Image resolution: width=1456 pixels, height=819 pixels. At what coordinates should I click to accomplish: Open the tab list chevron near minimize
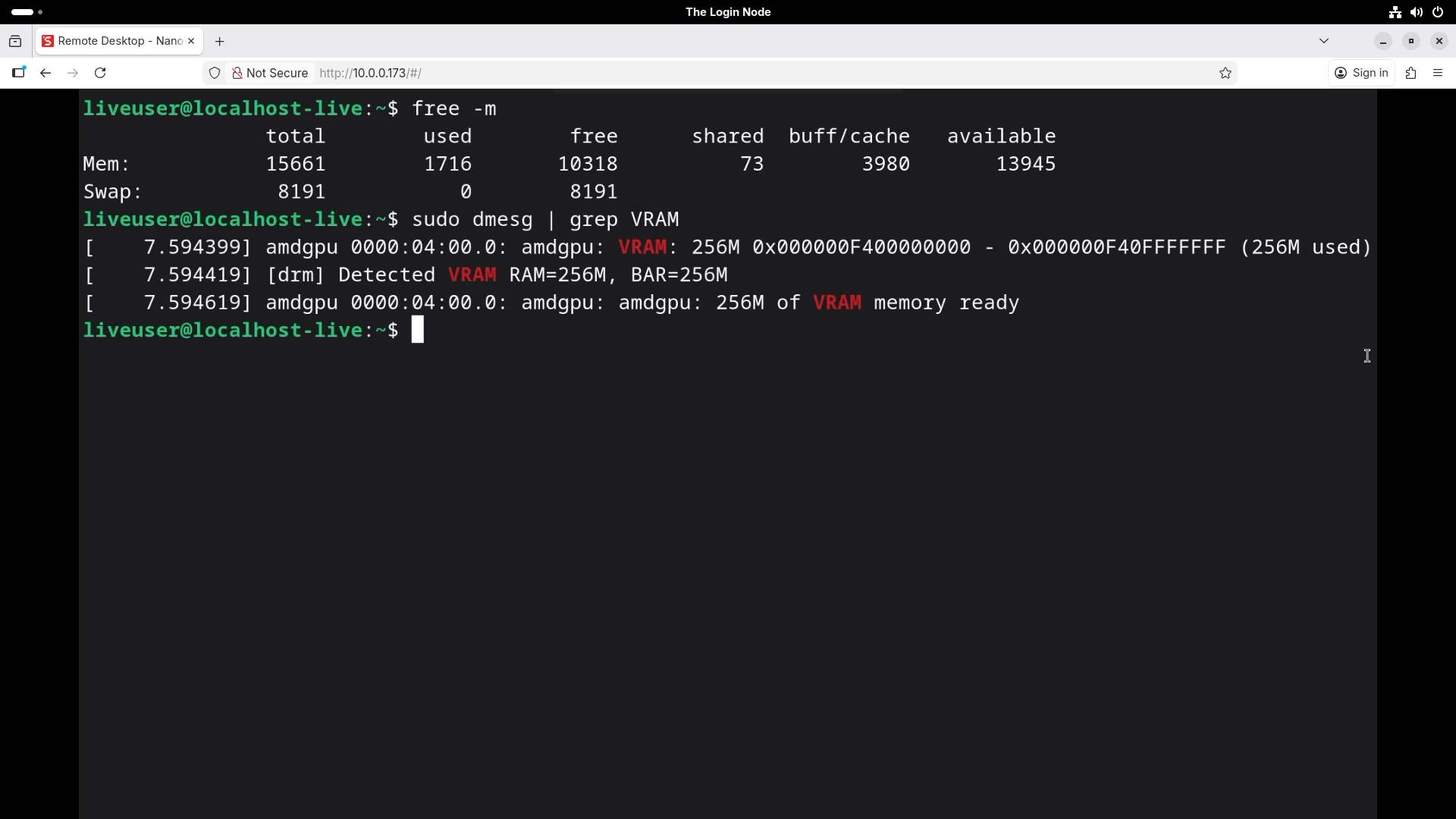tap(1325, 41)
